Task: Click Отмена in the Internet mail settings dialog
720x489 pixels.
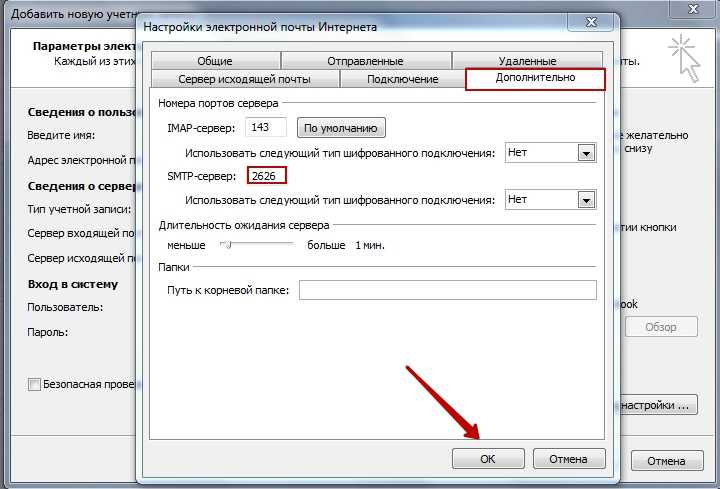Action: tap(568, 459)
